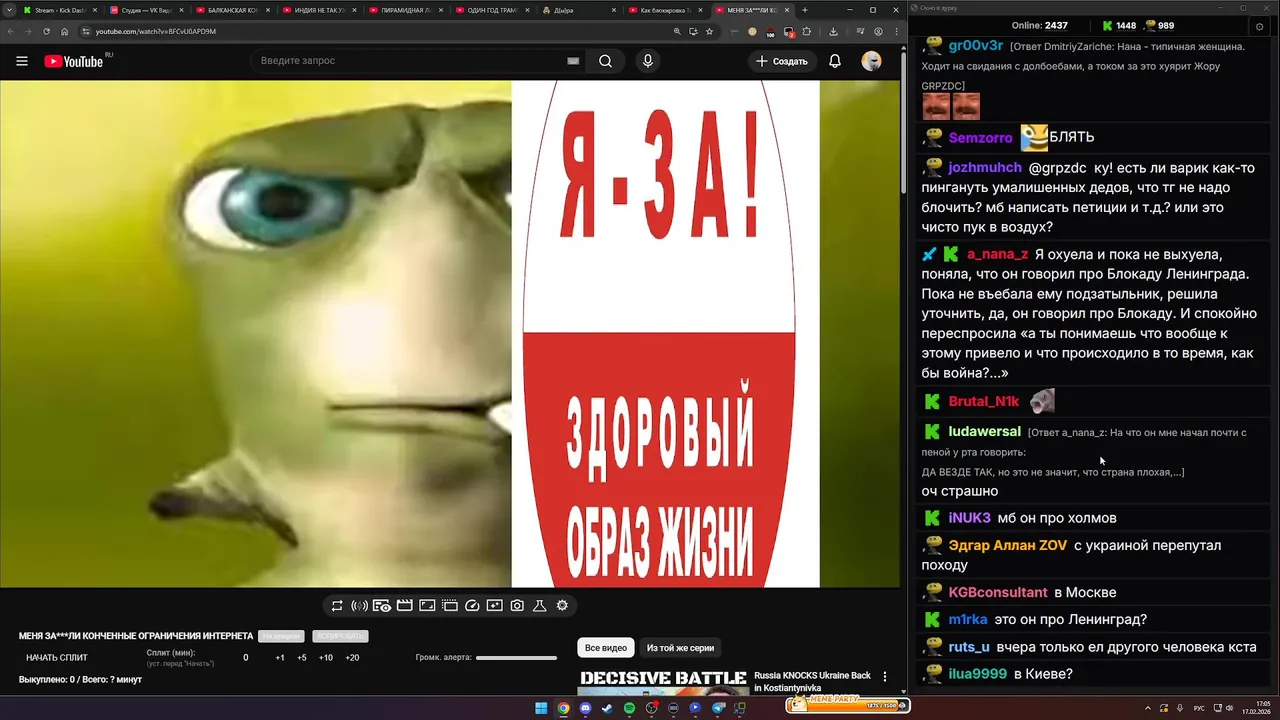This screenshot has width=1280, height=720.
Task: Go to the YouTube home logo
Action: 73,61
